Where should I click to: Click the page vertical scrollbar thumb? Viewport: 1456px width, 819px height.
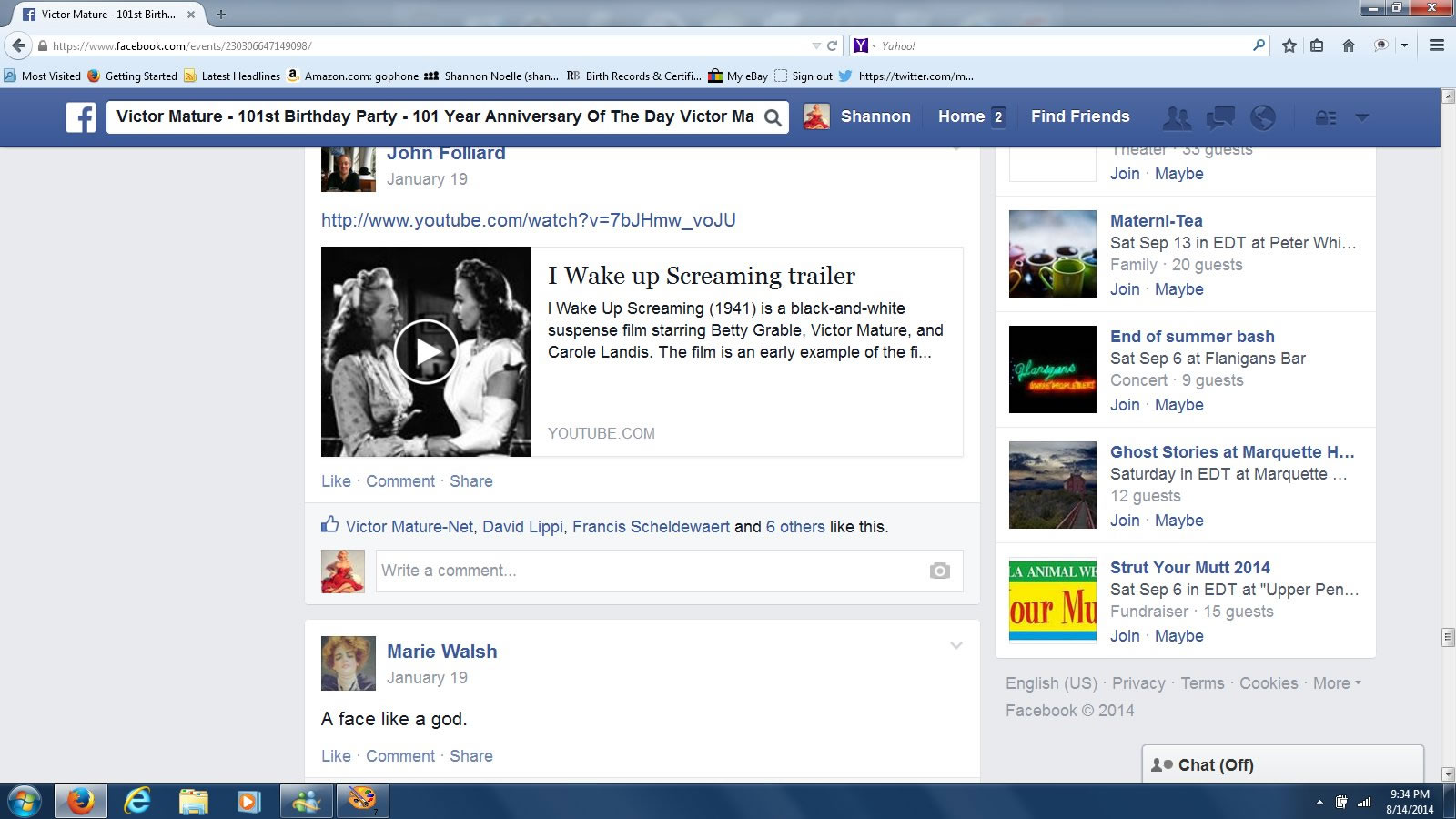tap(1448, 637)
